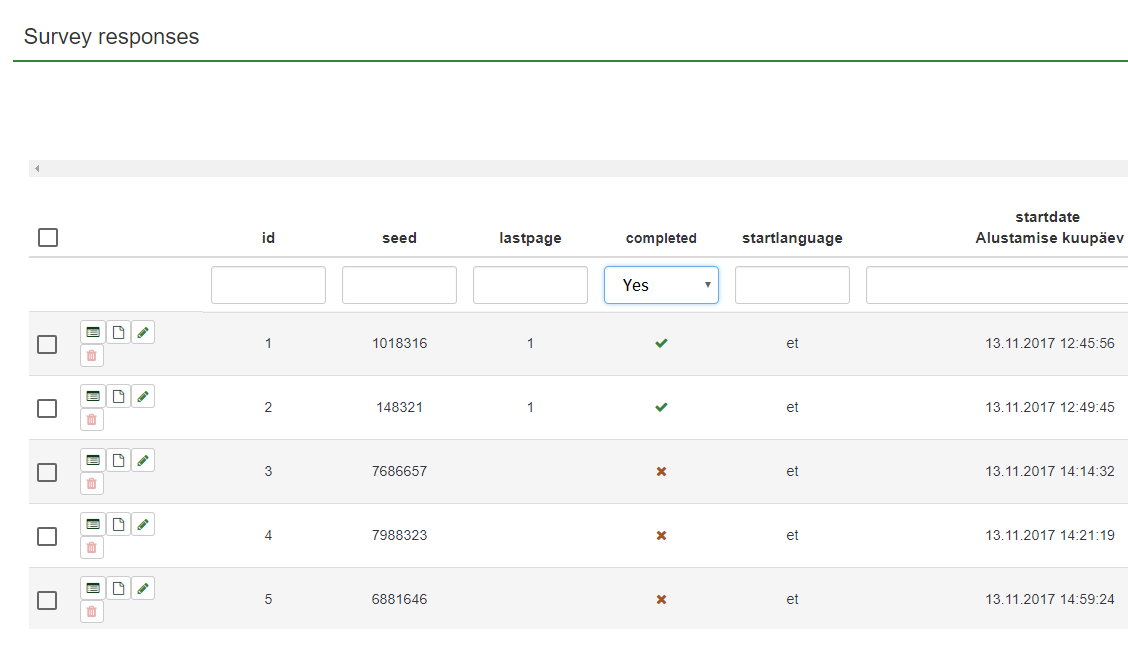The height and width of the screenshot is (652, 1128).
Task: Open the completed filter dropdown showing Yes
Action: [x=661, y=285]
